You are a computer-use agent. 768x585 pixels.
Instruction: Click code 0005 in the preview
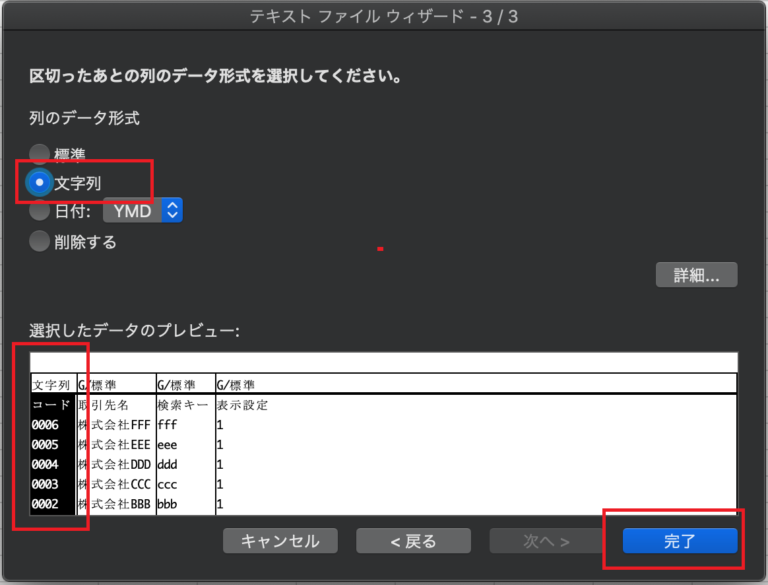tap(45, 445)
